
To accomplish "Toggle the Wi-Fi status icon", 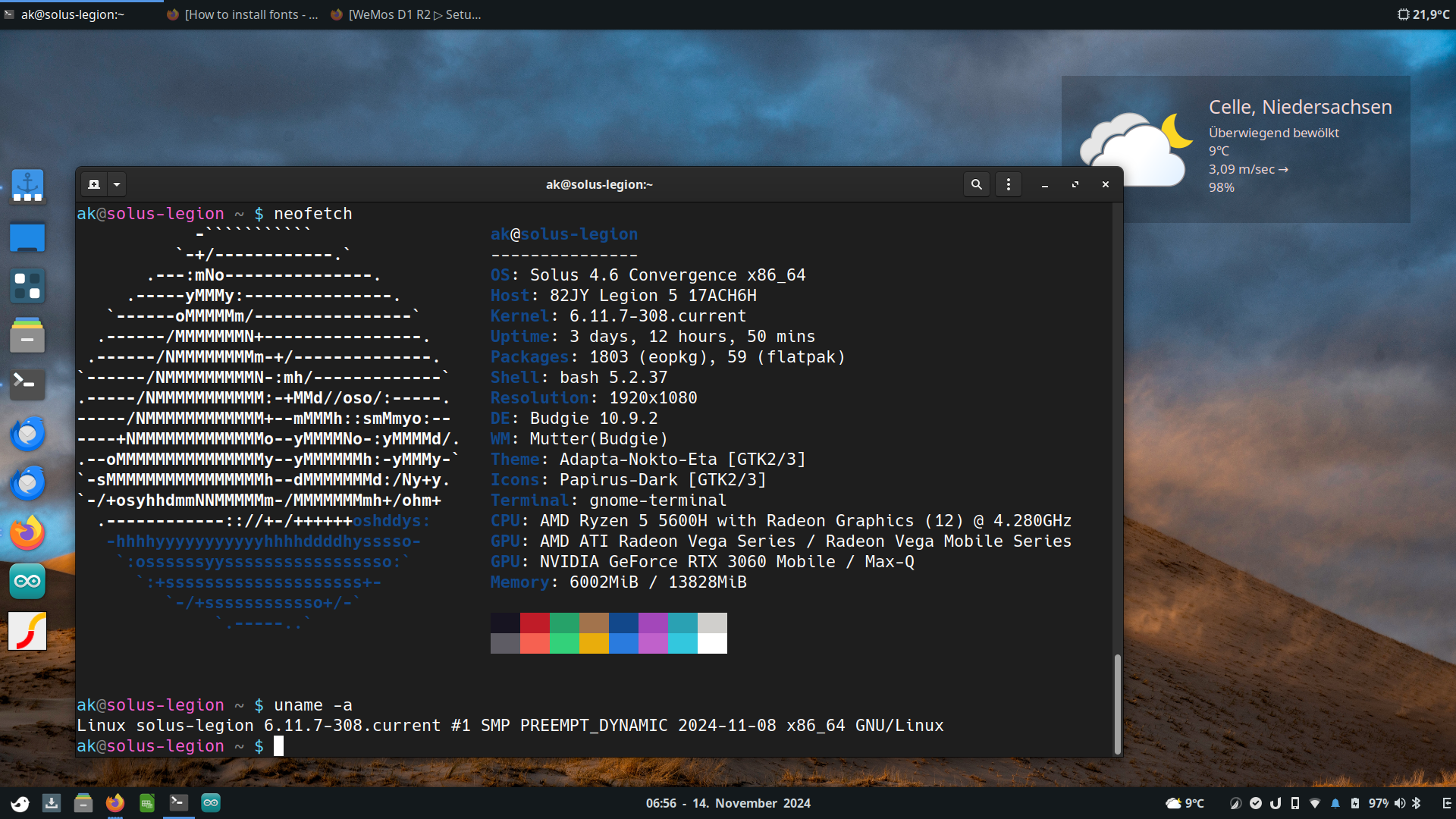I will click(x=1313, y=803).
